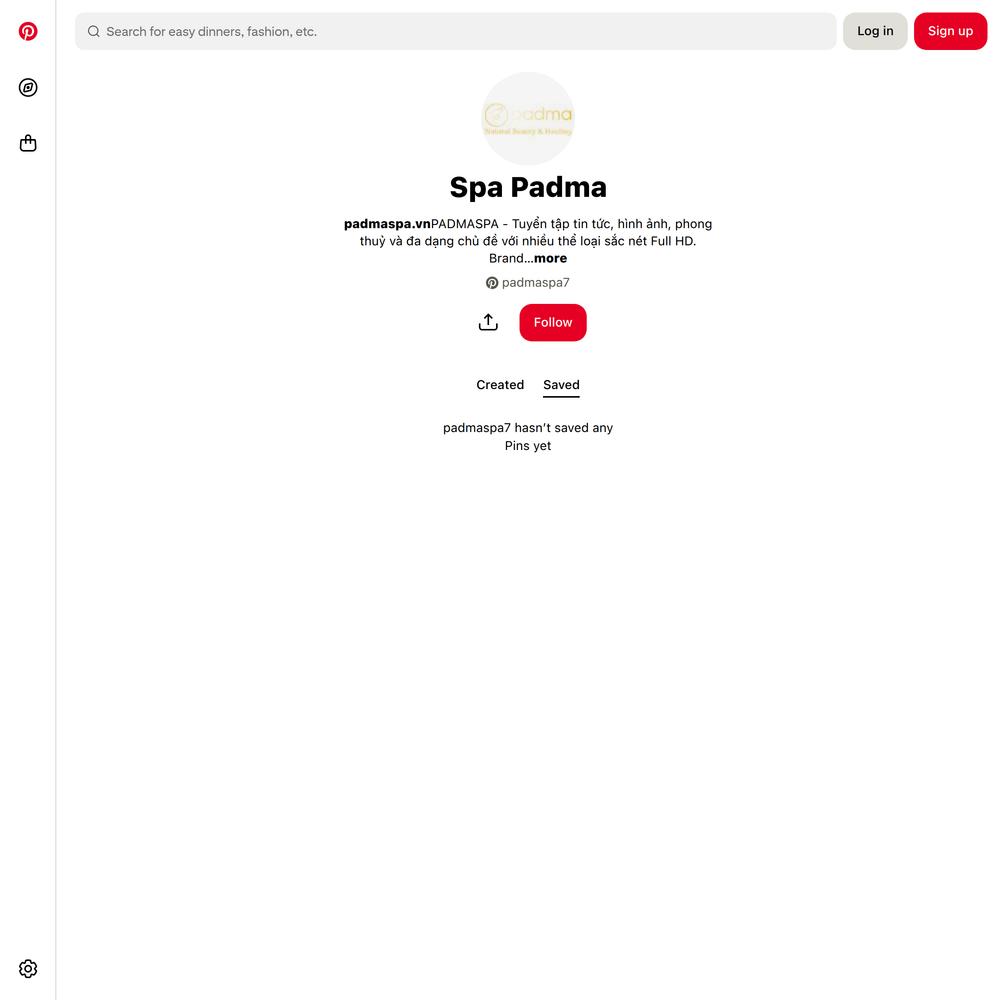Click the Log in button
Viewport: 1000px width, 1000px height.
tap(875, 31)
